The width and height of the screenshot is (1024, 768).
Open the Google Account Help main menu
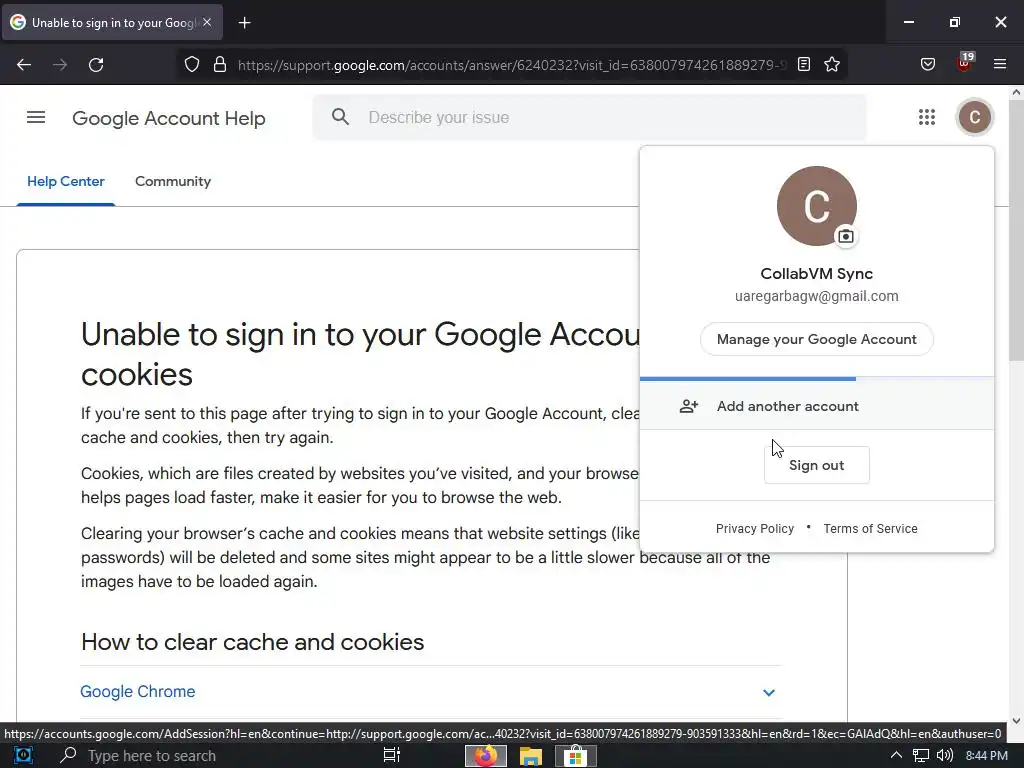pos(36,118)
